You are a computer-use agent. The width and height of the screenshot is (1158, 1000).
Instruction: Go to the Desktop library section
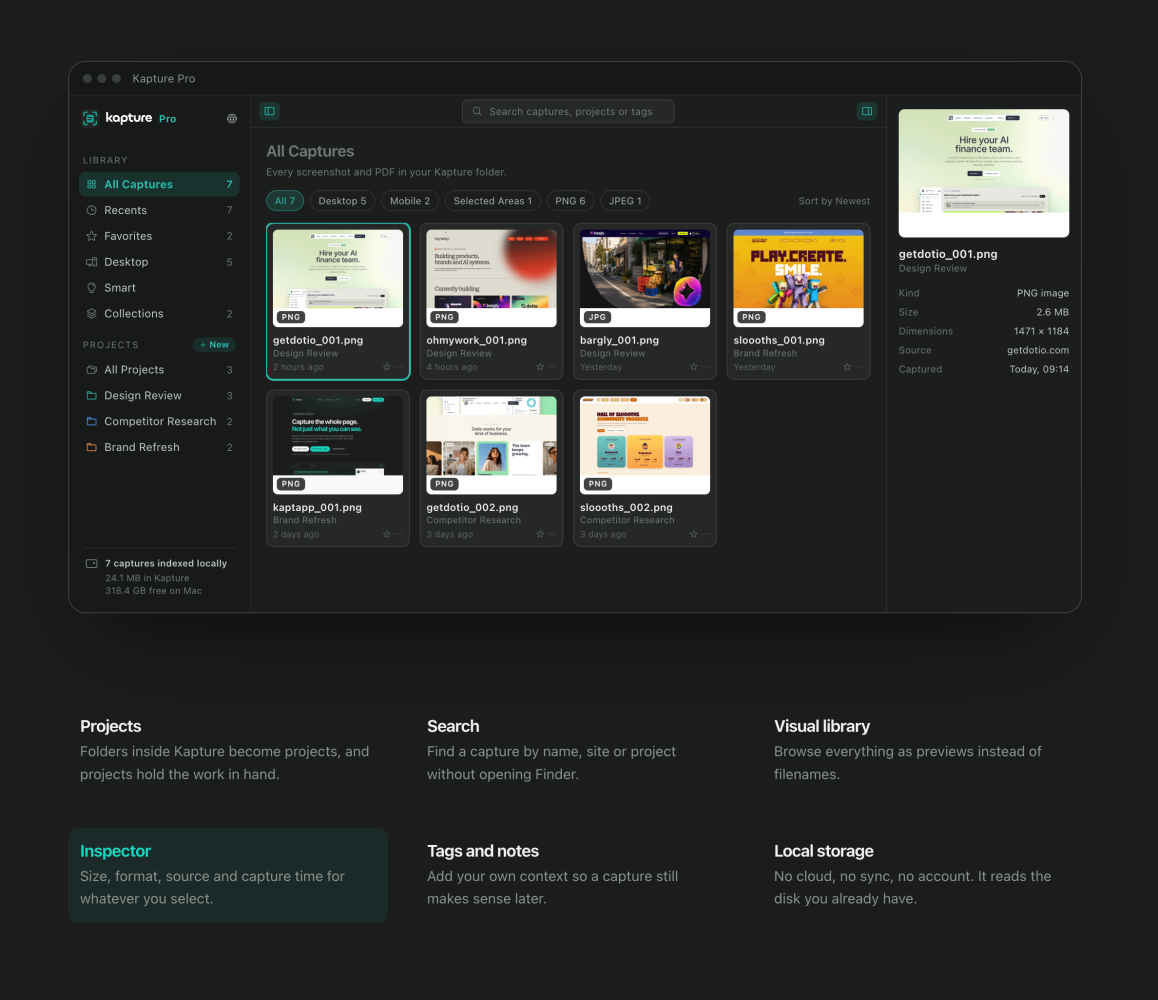tap(160, 262)
